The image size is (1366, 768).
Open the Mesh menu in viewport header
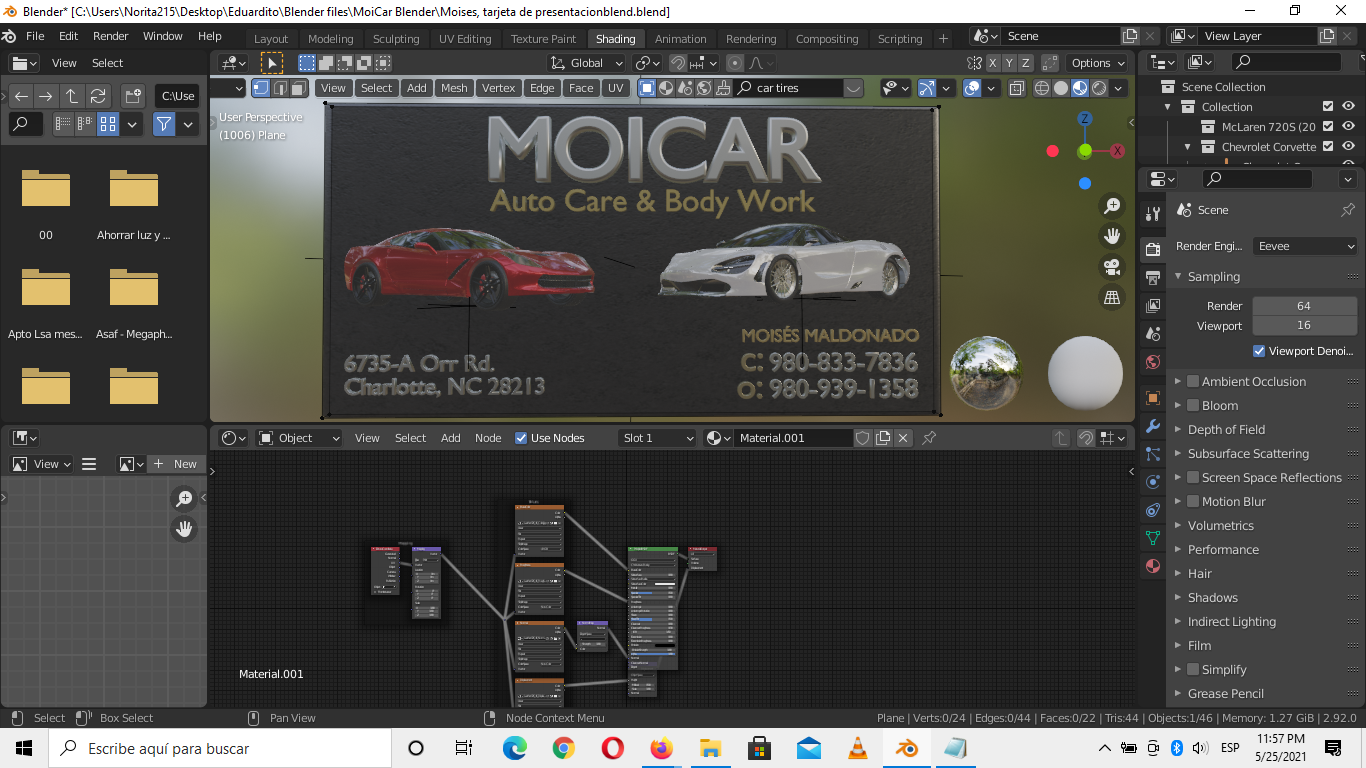coord(454,88)
